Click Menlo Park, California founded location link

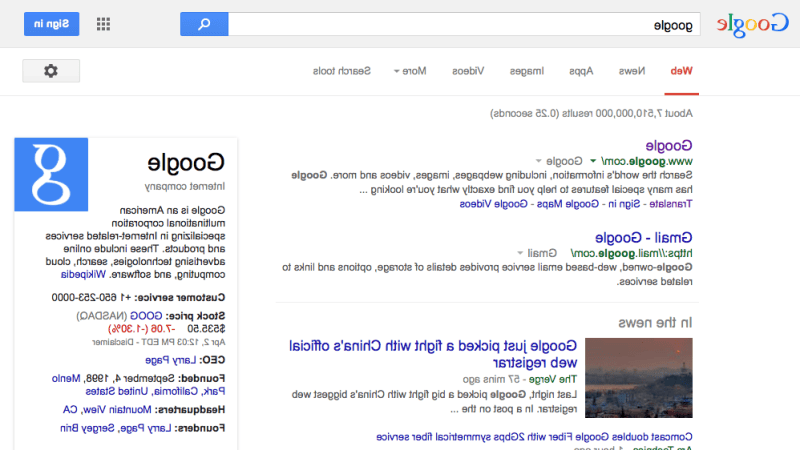click(138, 385)
